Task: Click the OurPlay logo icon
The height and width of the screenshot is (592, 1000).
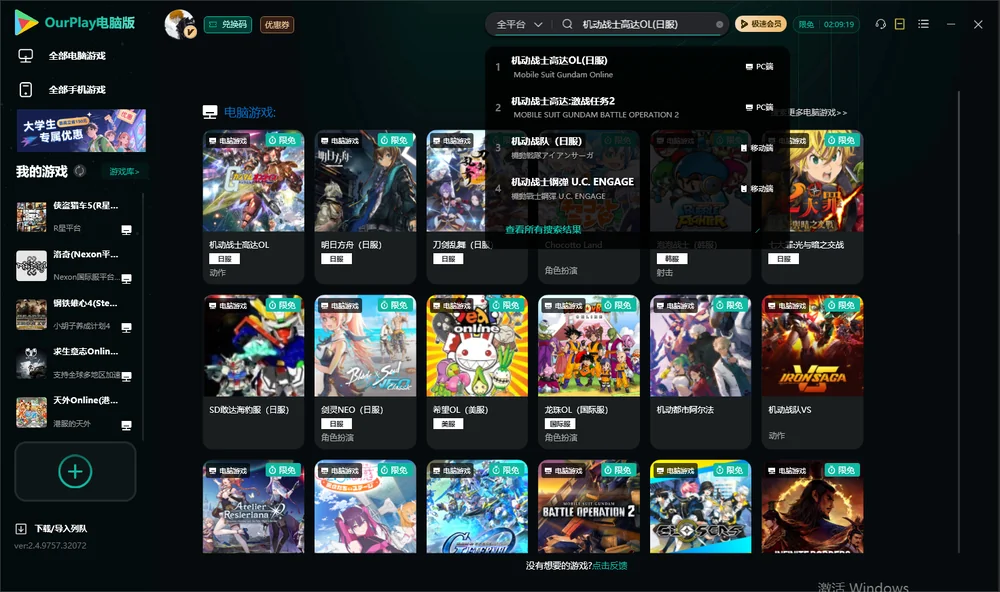Action: point(26,22)
